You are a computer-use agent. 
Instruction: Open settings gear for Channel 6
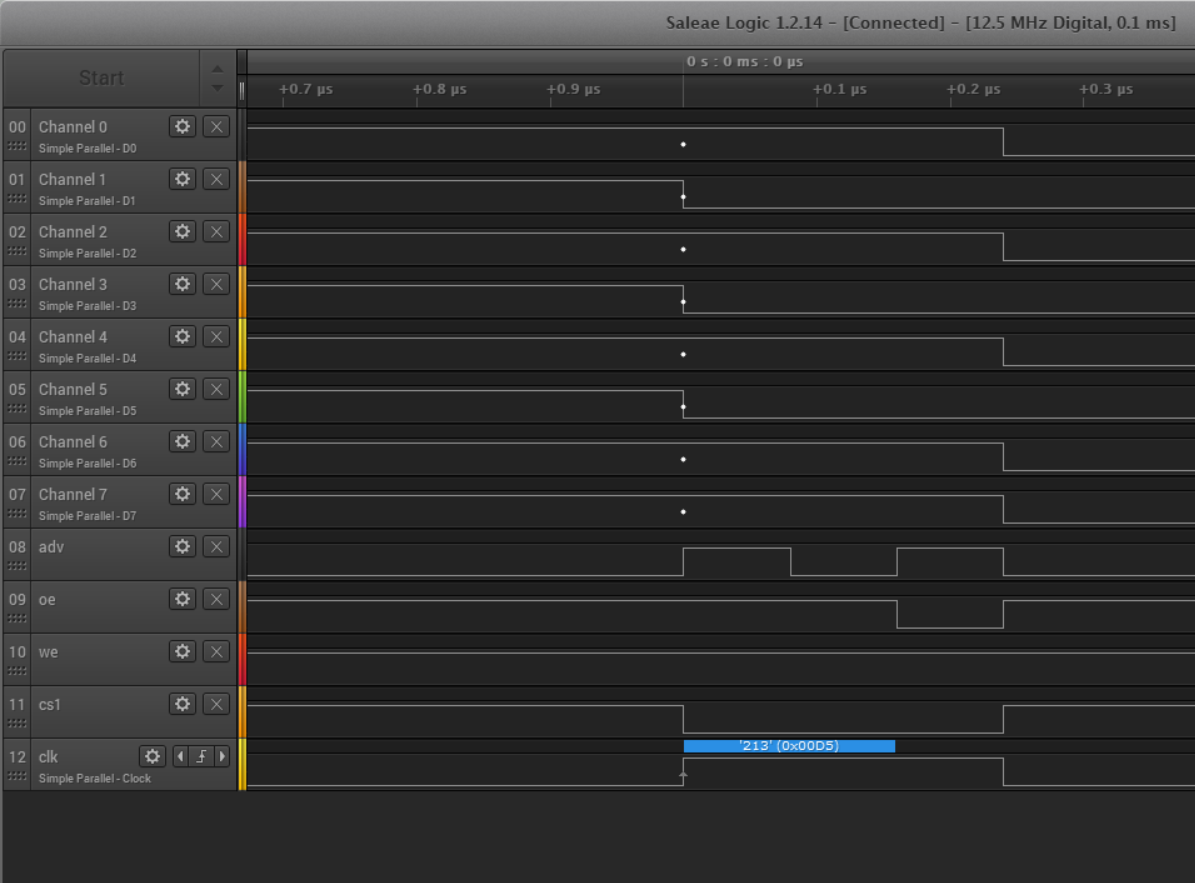tap(182, 442)
